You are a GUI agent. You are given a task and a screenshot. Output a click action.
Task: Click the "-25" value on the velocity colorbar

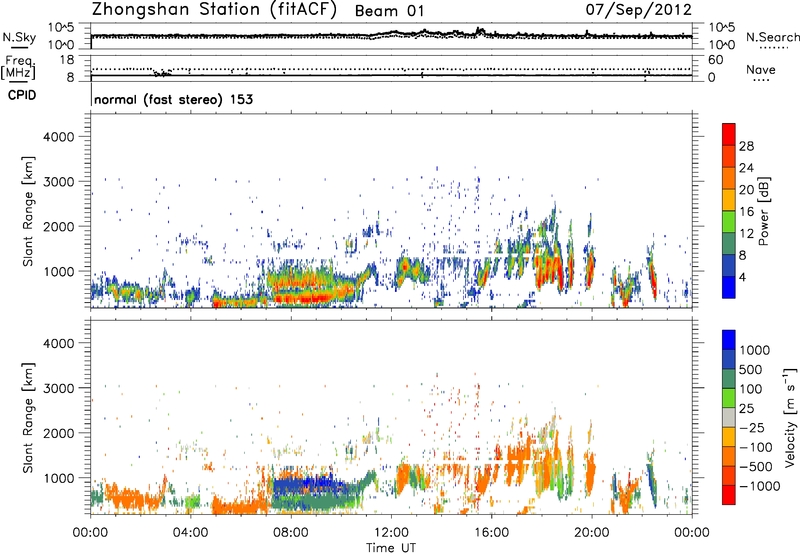tap(752, 428)
